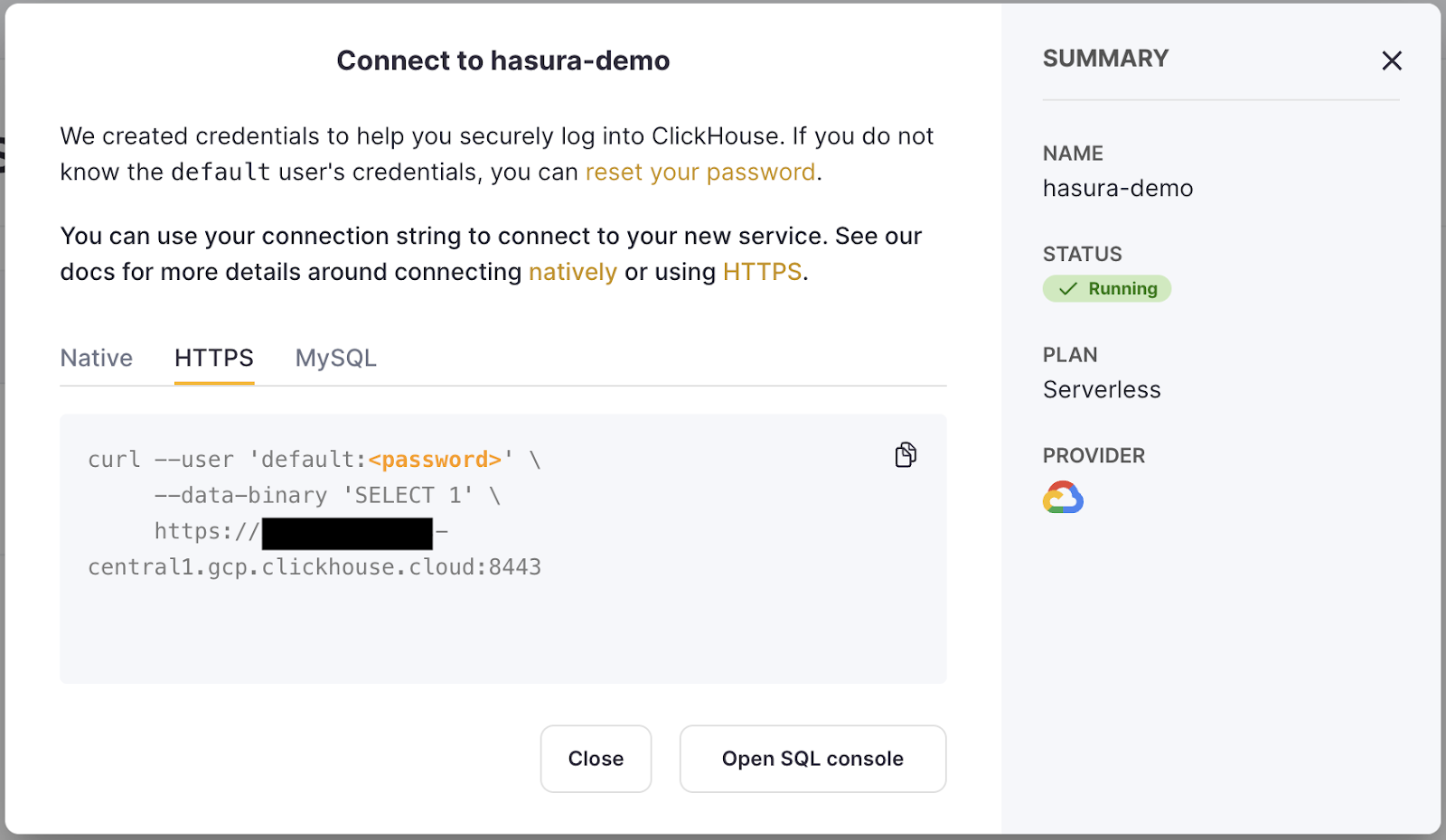Copy the curl command with clipboard icon

pos(906,454)
